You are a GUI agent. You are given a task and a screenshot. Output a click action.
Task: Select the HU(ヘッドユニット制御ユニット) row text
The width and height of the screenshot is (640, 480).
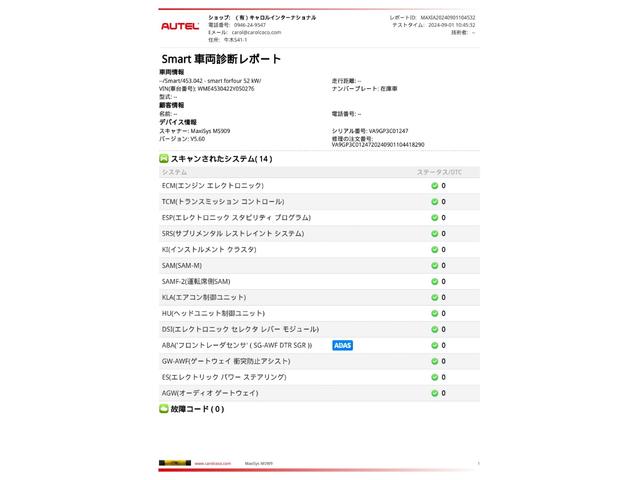213,313
